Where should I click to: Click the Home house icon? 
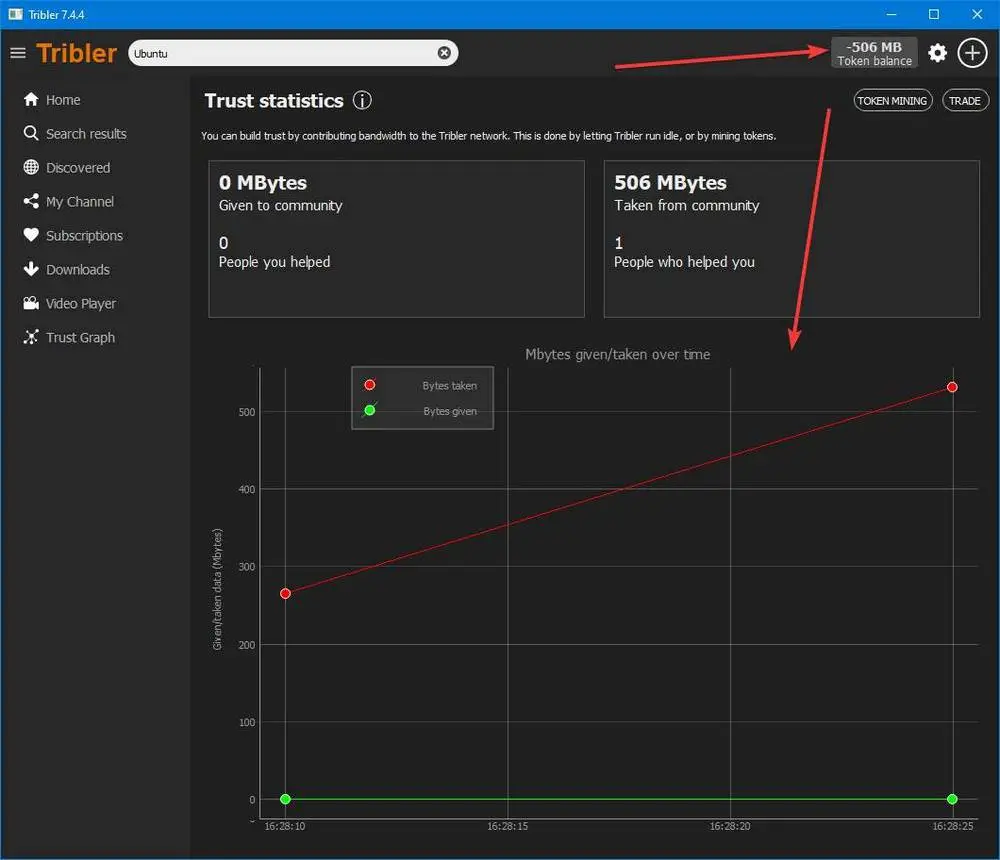click(x=31, y=100)
